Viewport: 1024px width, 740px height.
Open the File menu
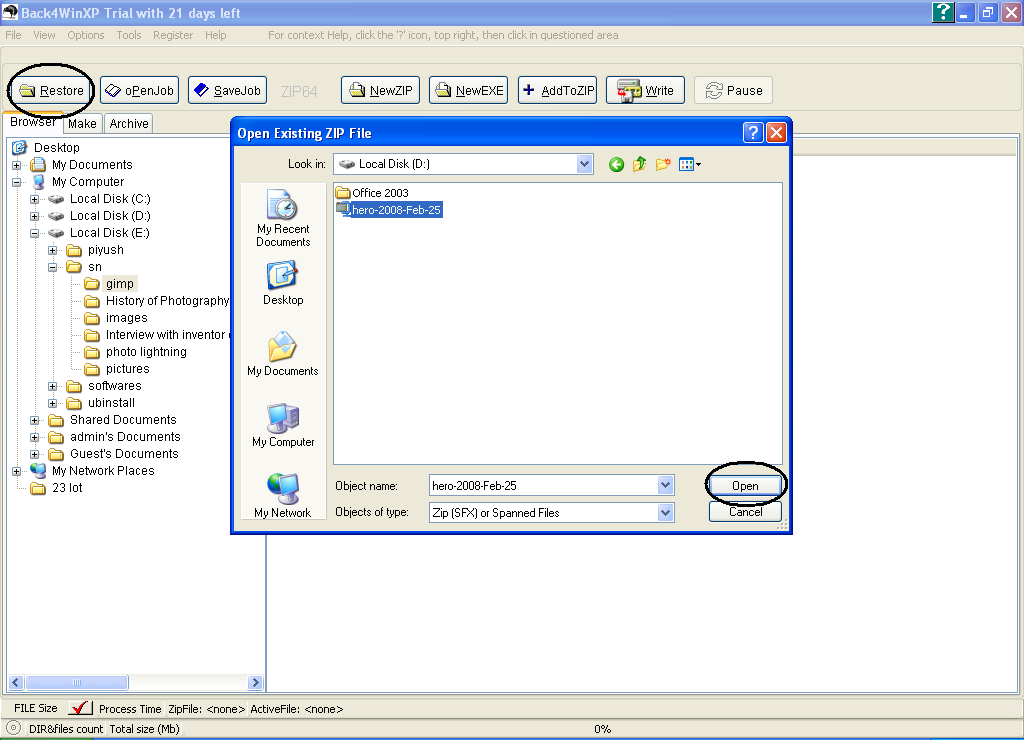[x=13, y=35]
